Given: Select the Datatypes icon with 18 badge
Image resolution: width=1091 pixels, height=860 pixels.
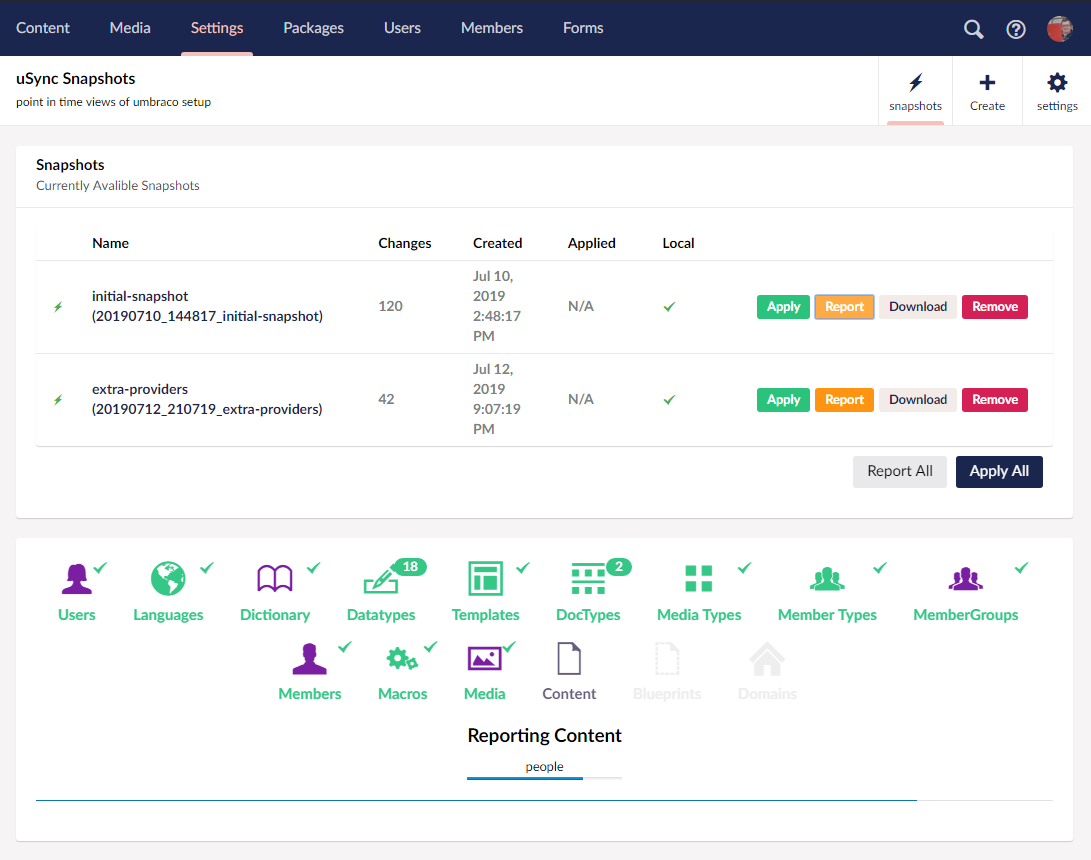Looking at the screenshot, I should point(381,580).
